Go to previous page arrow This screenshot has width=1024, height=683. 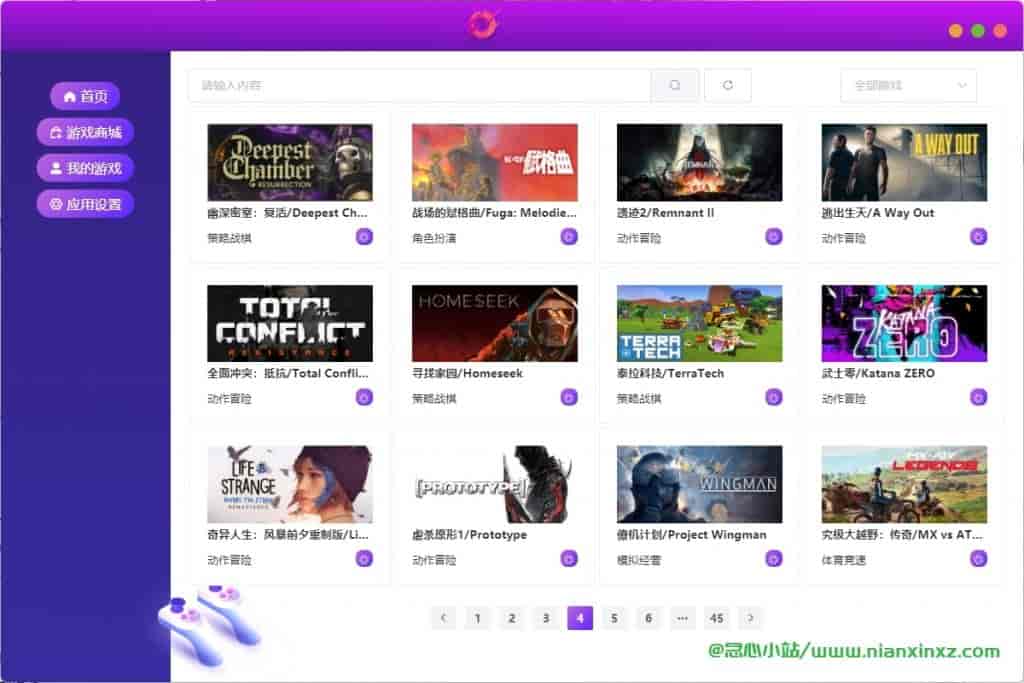443,618
